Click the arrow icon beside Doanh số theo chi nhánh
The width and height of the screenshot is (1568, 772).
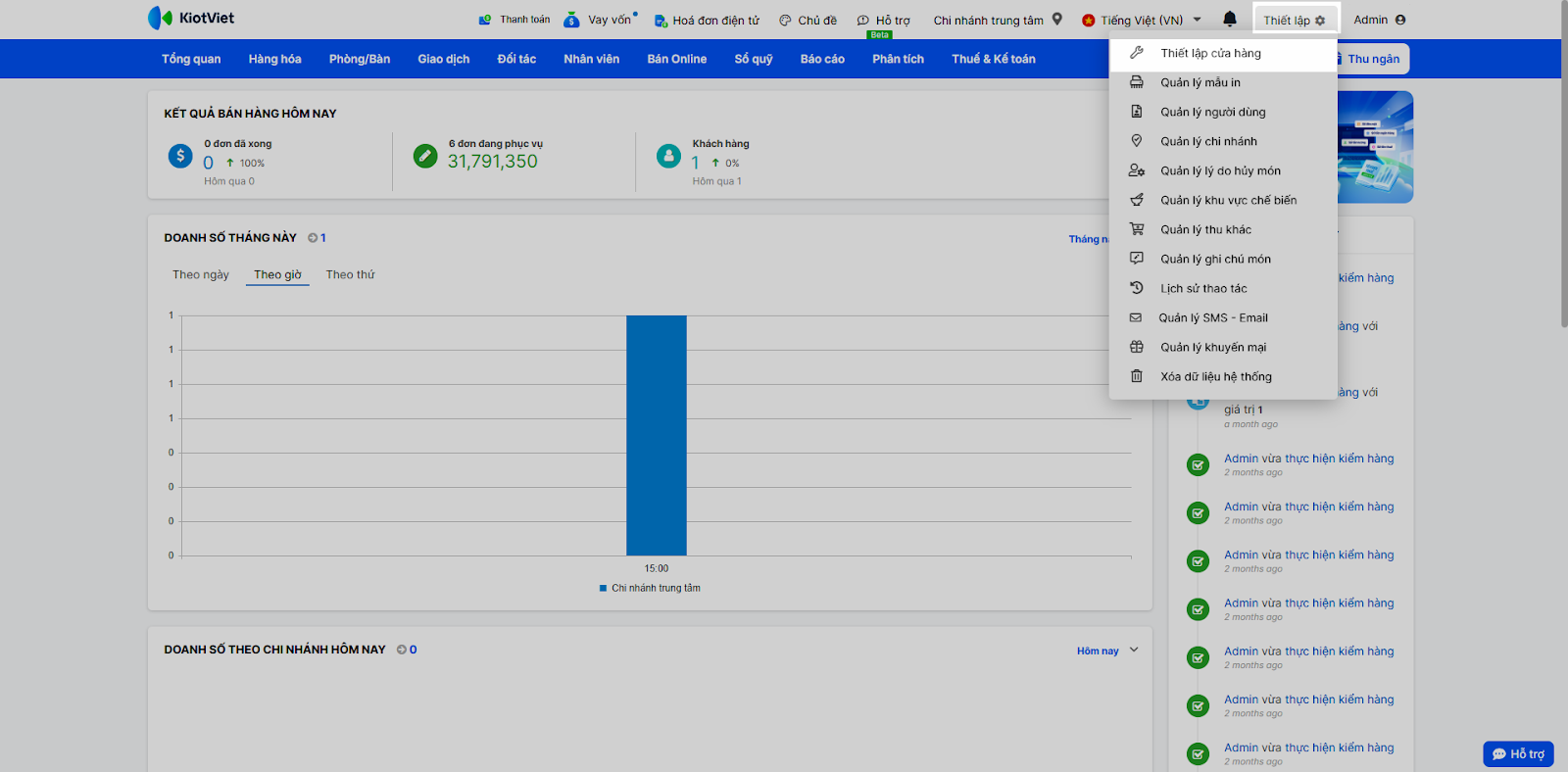pos(402,650)
